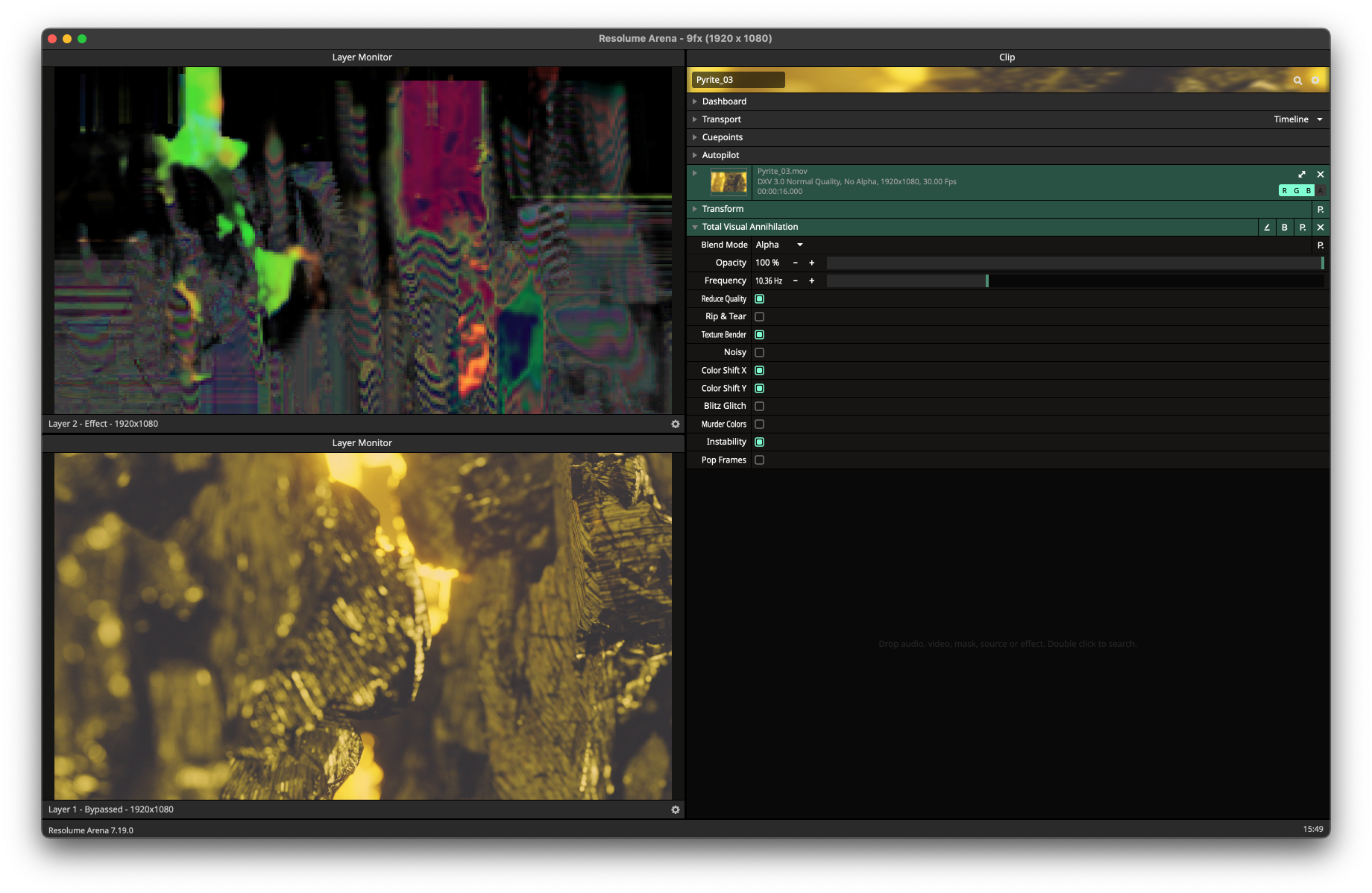The width and height of the screenshot is (1372, 893).
Task: Open the Timeline transport mode dropdown
Action: click(x=1298, y=119)
